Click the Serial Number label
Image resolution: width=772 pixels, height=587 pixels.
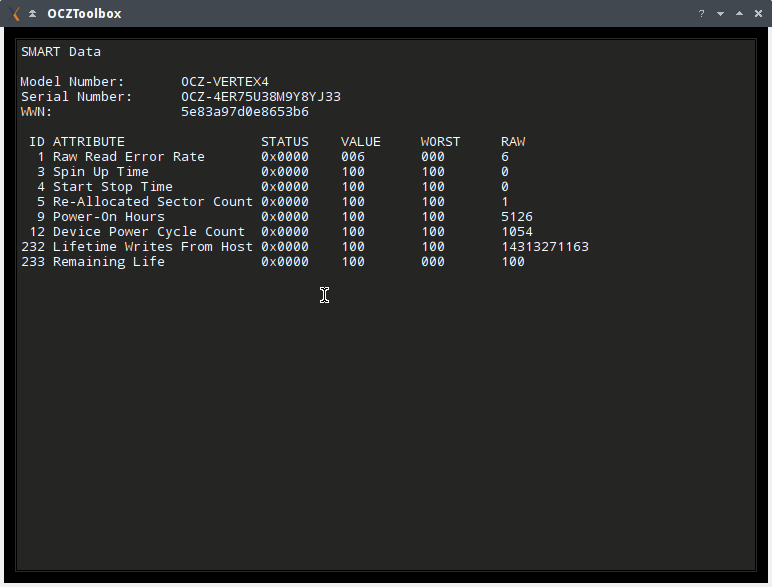coord(76,97)
